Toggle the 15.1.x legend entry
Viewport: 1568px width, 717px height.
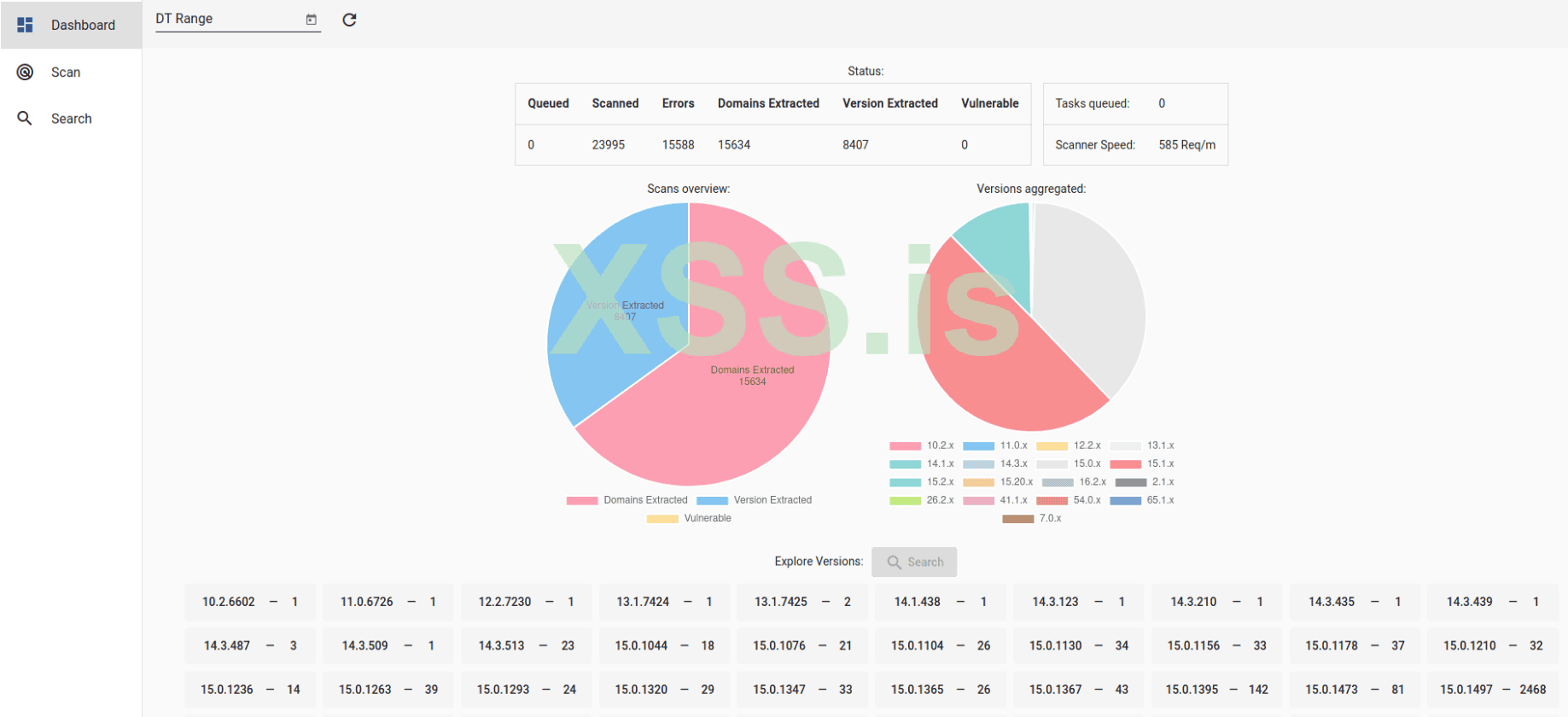point(1142,463)
